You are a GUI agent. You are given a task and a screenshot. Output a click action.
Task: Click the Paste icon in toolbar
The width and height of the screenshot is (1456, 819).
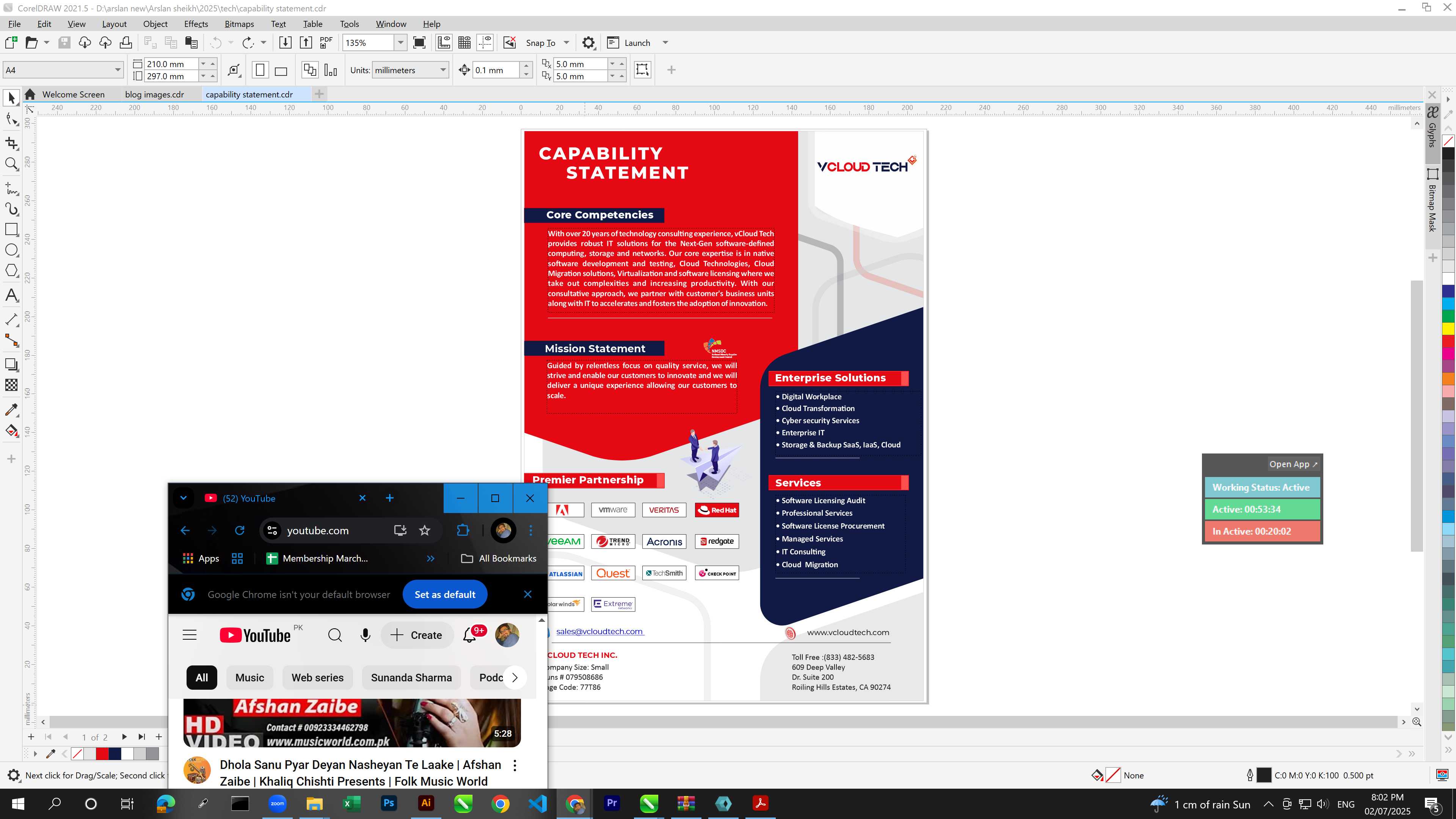(191, 42)
